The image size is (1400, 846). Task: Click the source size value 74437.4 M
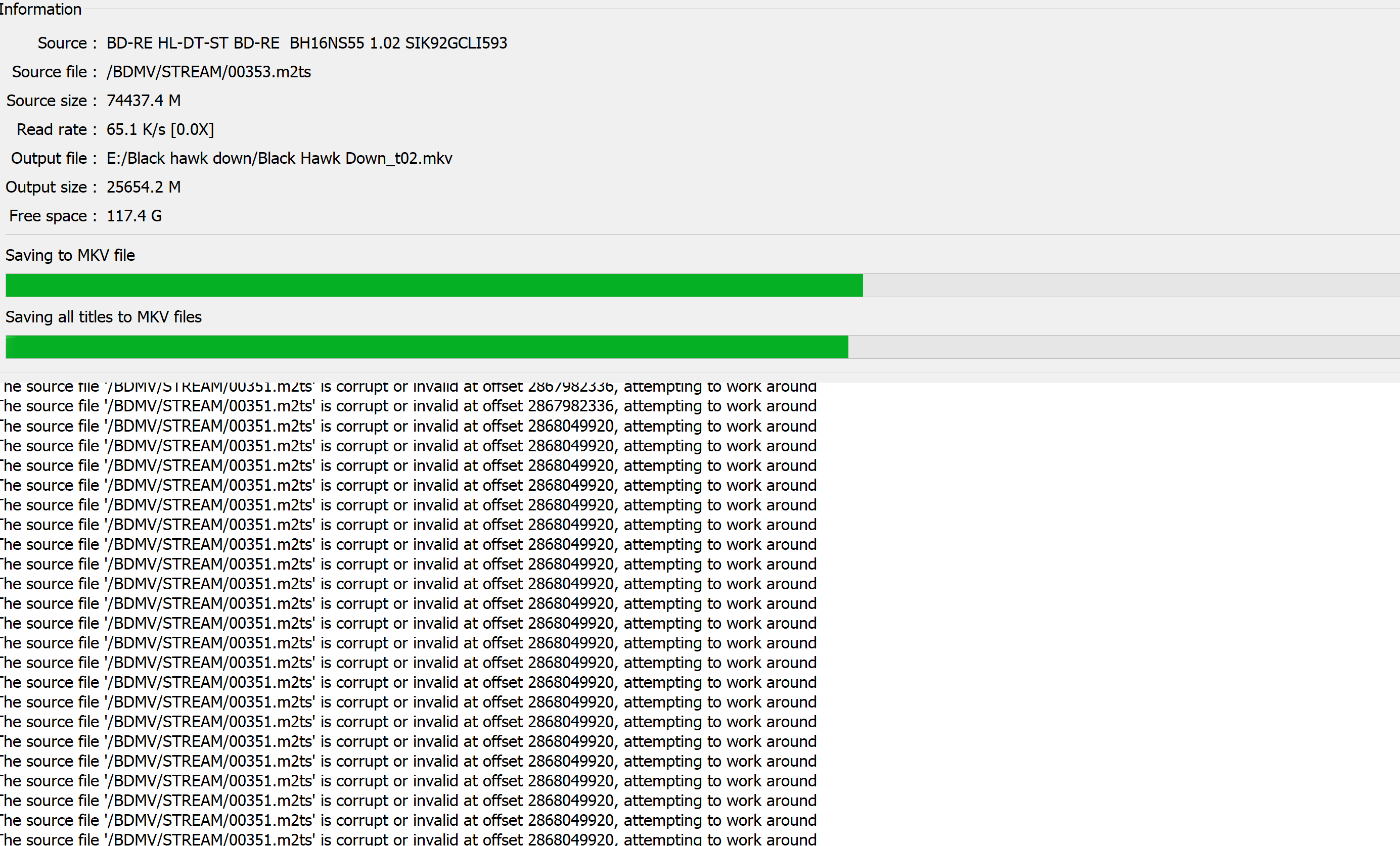point(144,101)
